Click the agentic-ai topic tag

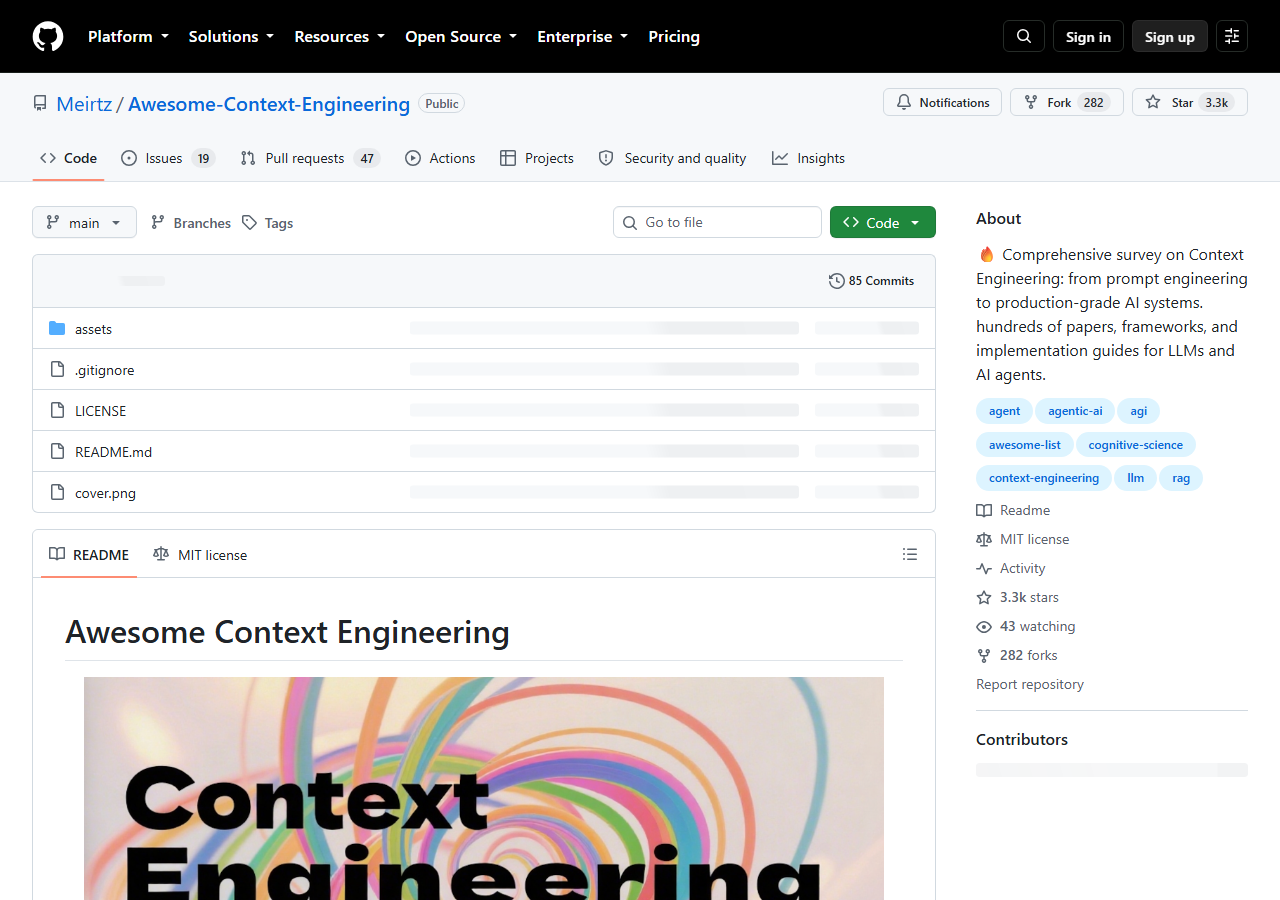(1075, 411)
